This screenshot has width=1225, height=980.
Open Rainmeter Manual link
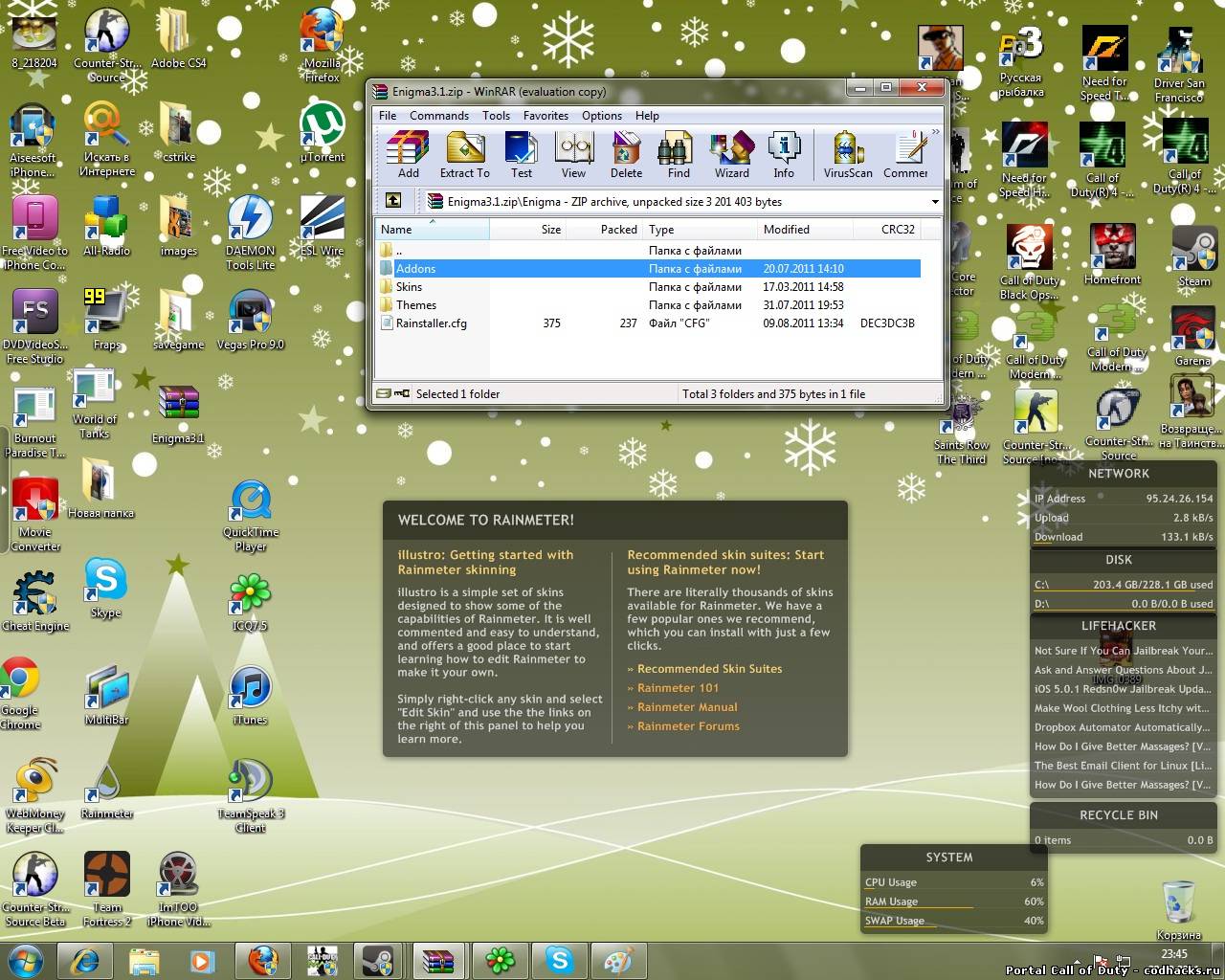point(687,707)
